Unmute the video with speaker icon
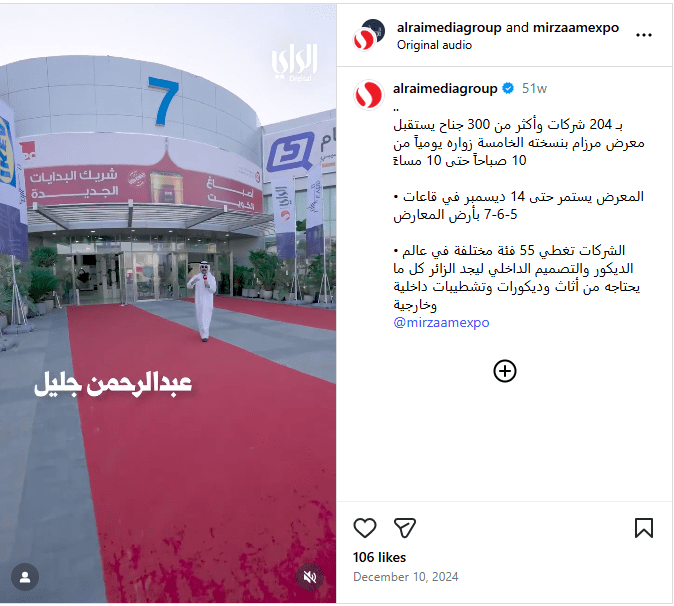The image size is (674, 606). pyautogui.click(x=309, y=577)
